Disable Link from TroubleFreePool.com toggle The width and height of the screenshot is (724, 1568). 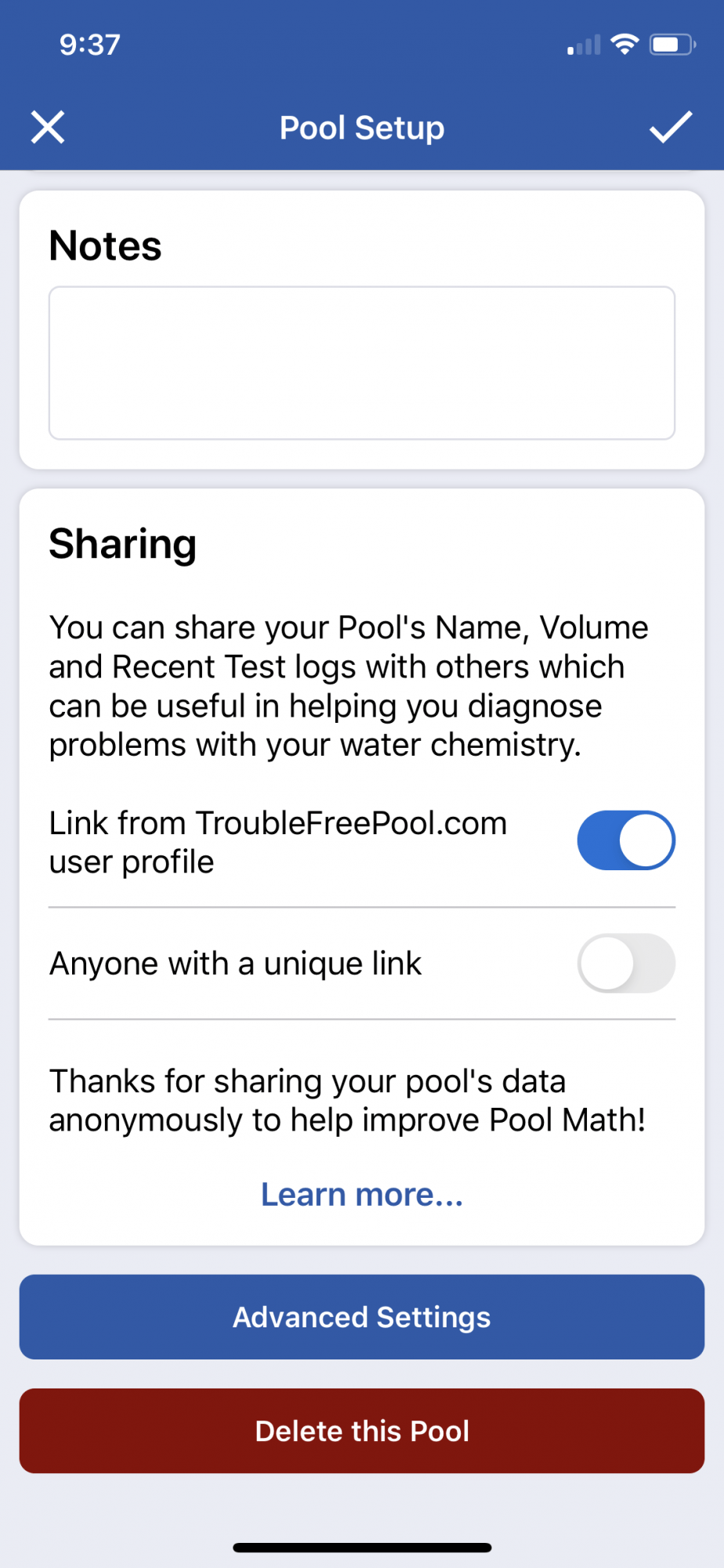(x=626, y=840)
